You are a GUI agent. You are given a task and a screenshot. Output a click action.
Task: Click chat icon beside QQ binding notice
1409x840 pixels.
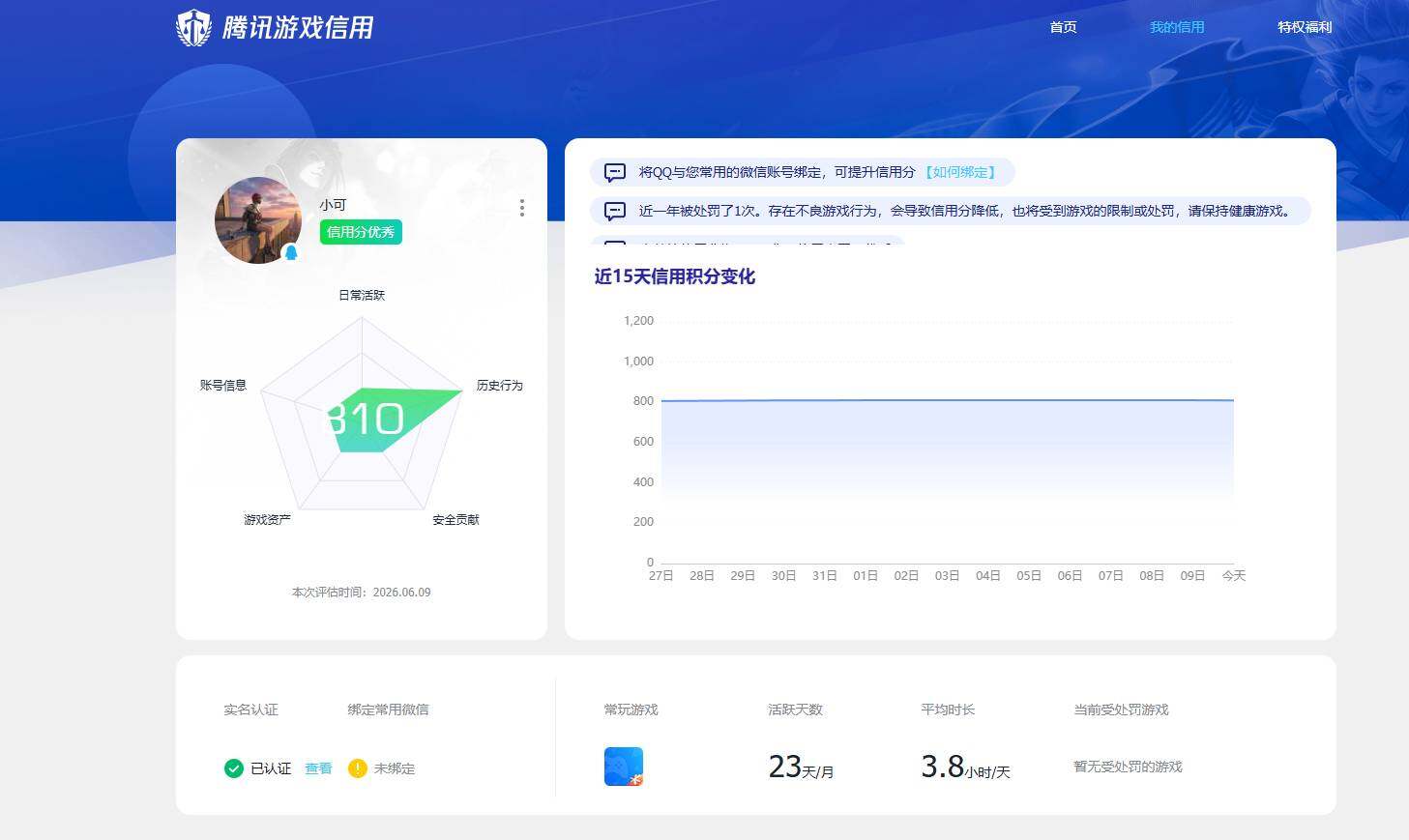(615, 173)
